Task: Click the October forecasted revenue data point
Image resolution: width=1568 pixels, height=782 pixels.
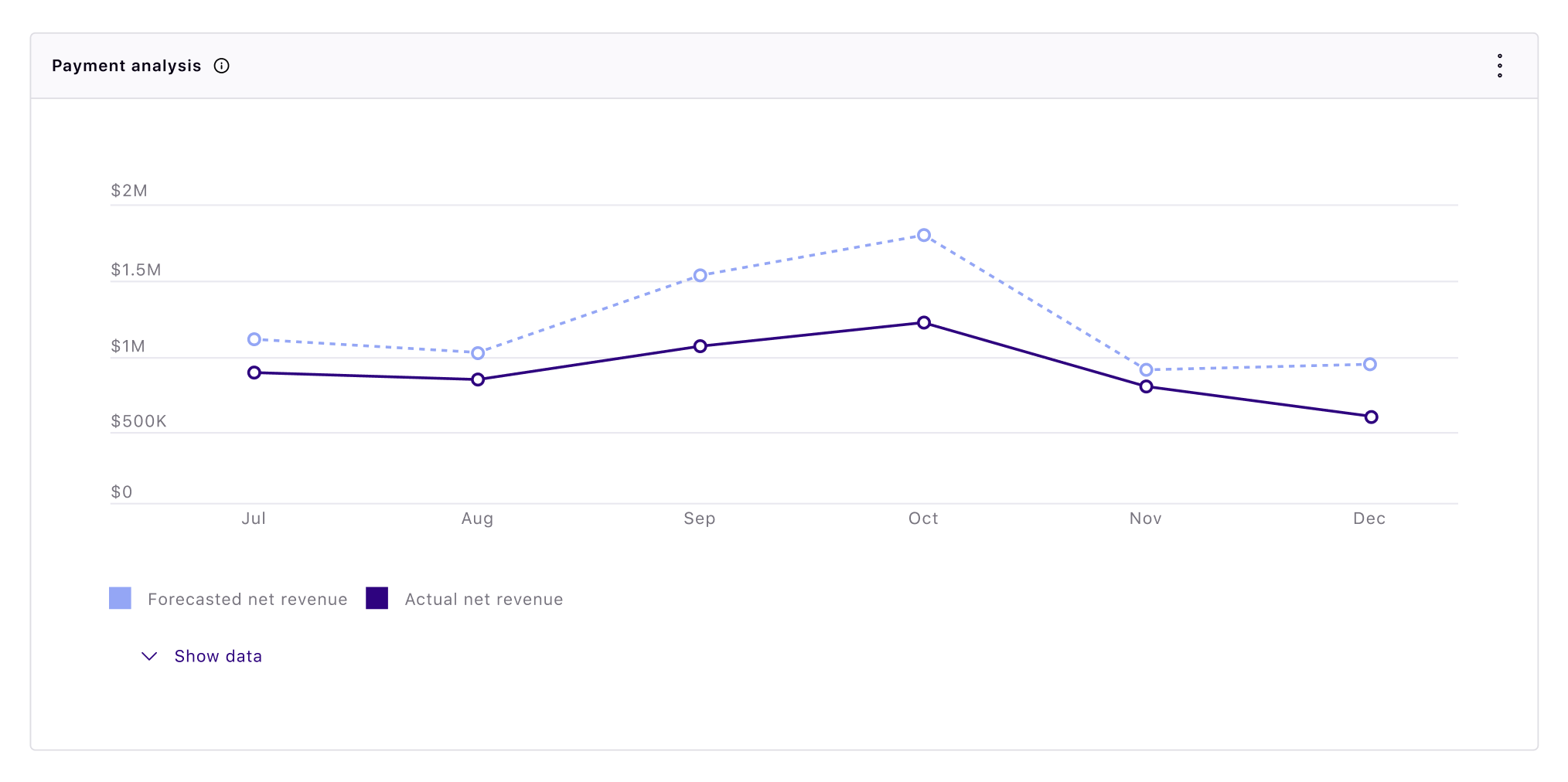Action: 924,234
